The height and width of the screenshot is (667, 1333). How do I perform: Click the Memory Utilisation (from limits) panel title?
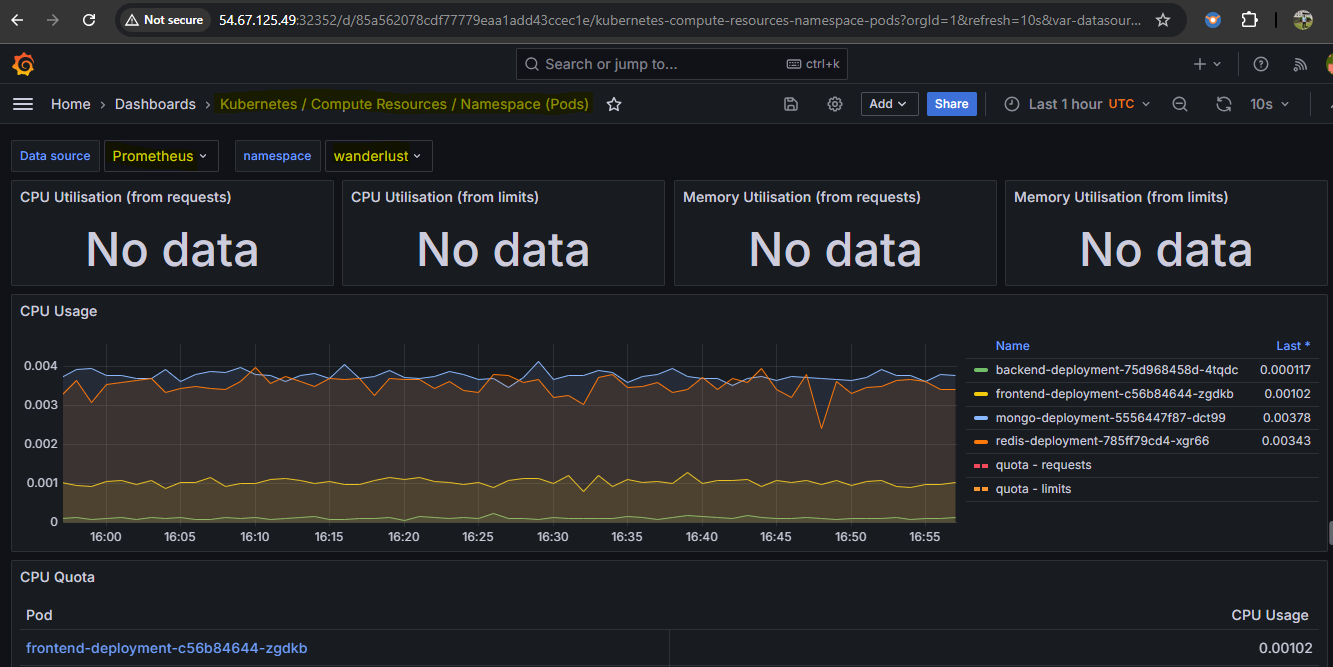[x=1121, y=197]
